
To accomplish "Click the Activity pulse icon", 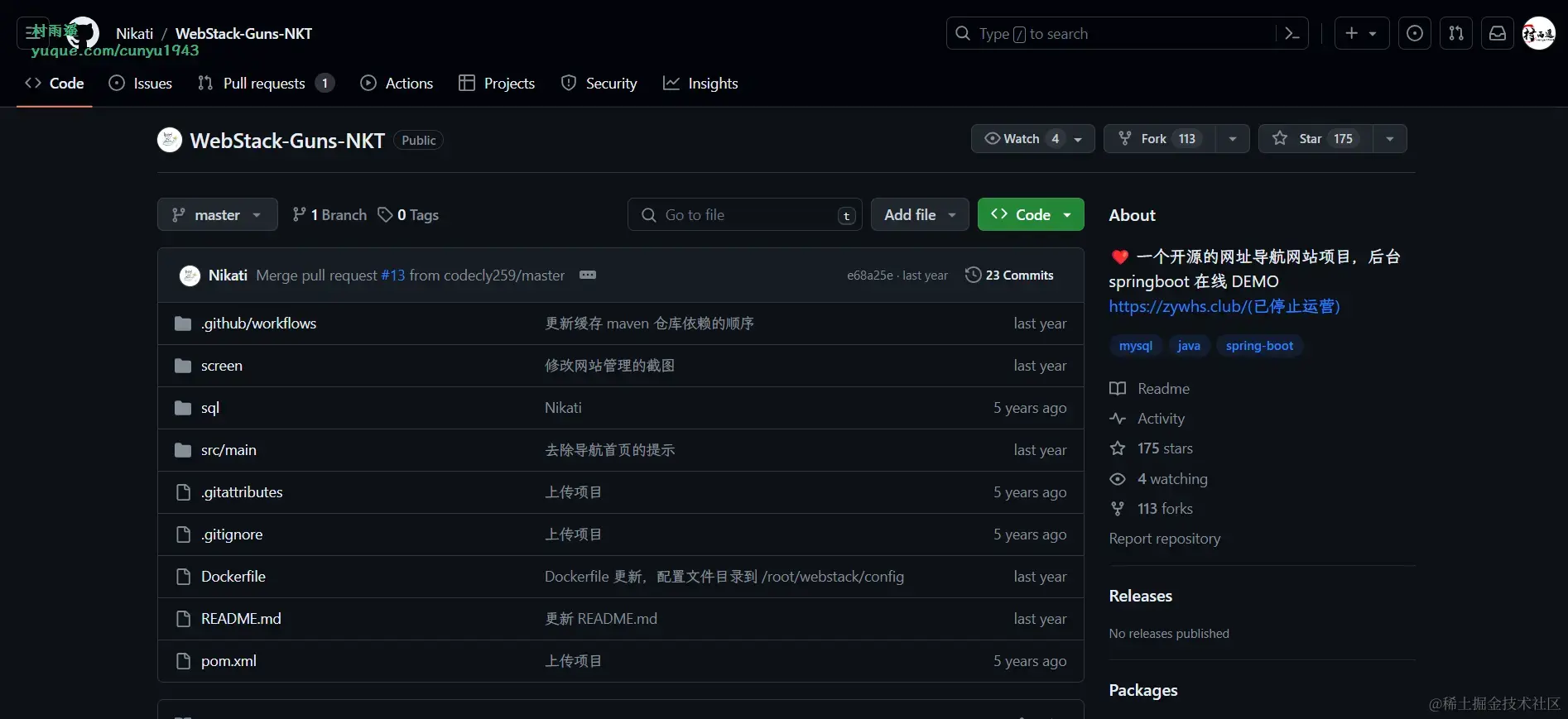I will [1118, 419].
